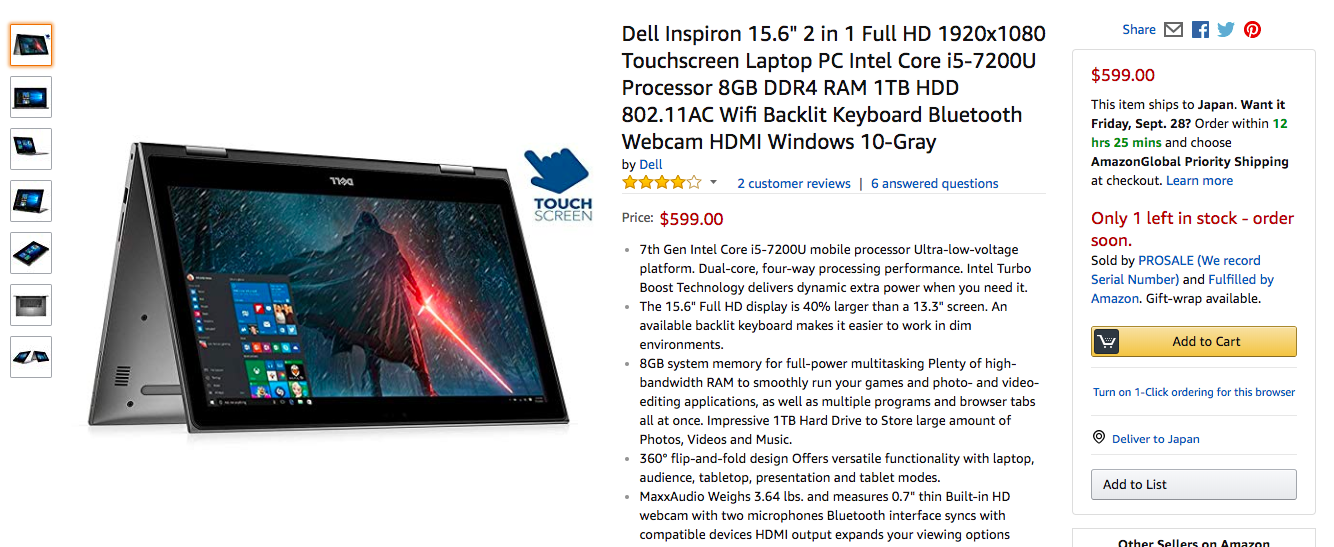Add the laptop to cart
This screenshot has height=547, width=1334.
click(x=1194, y=341)
